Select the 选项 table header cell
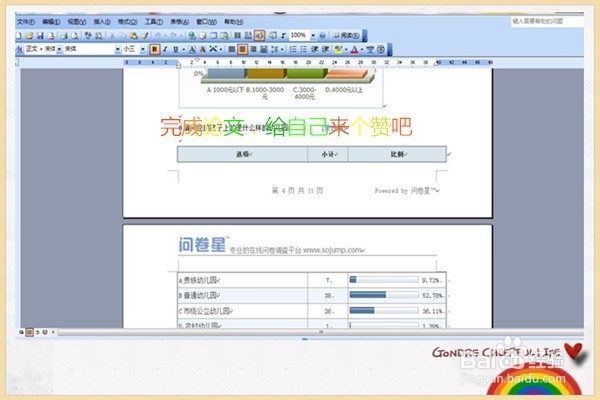This screenshot has width=600, height=400. coord(243,154)
